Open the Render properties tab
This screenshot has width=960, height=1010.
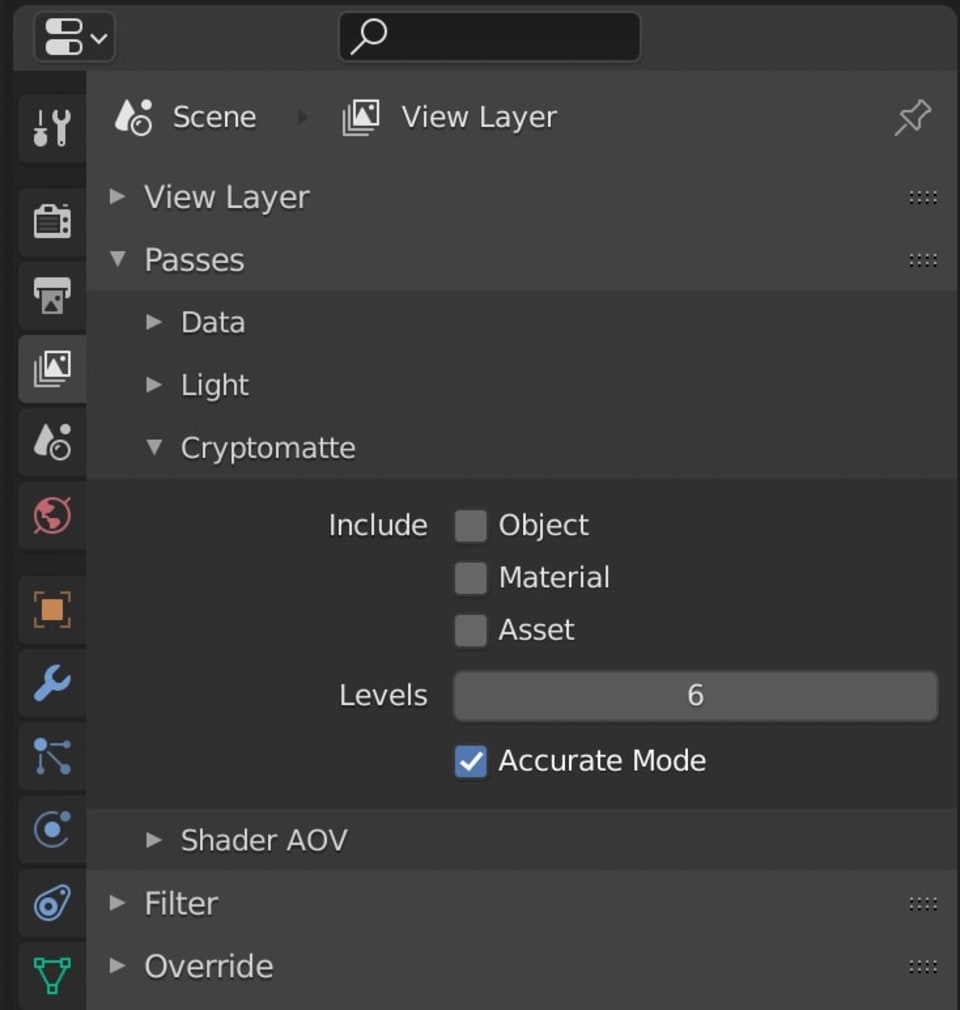point(51,222)
